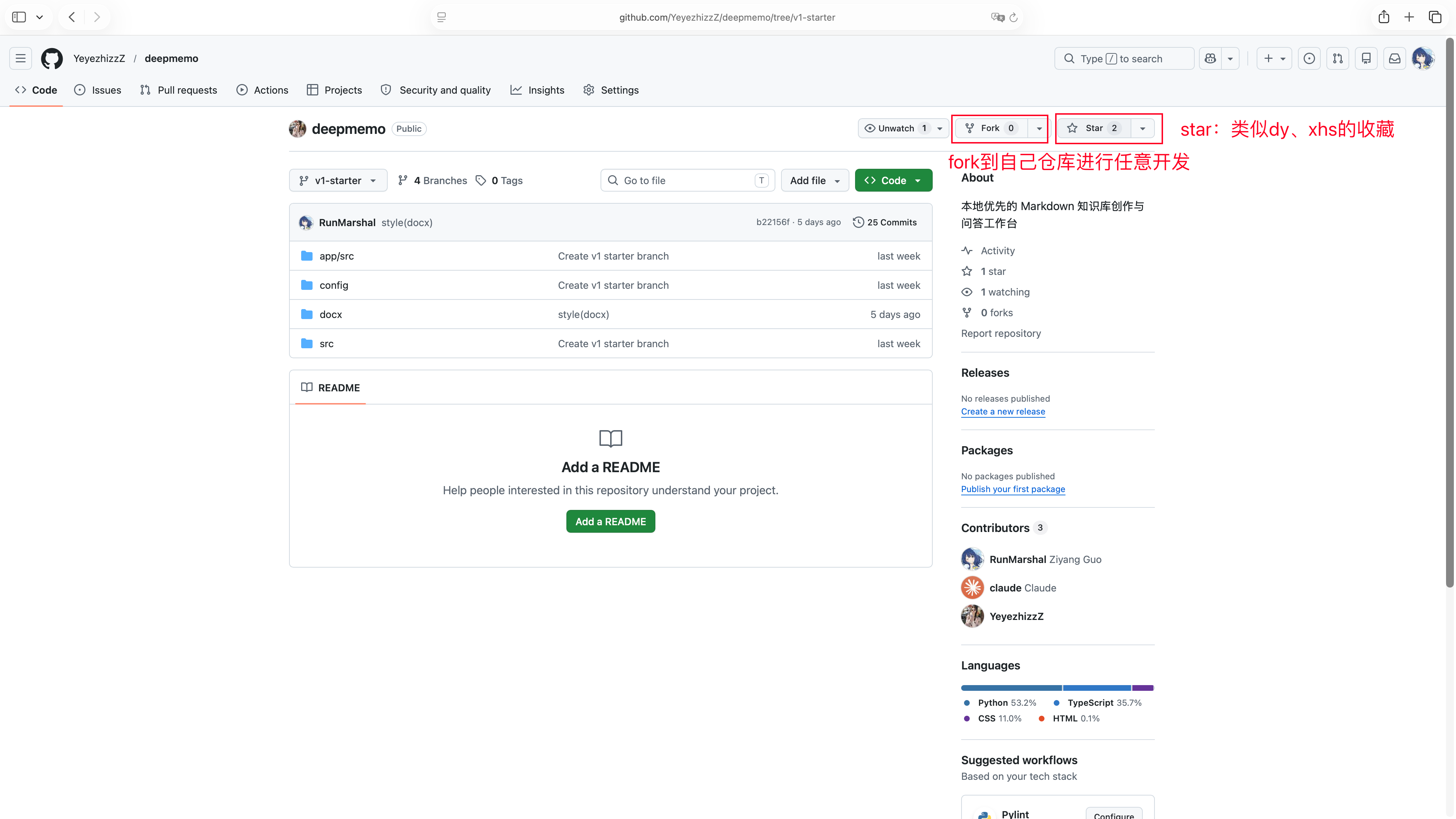
Task: Open the green Code dropdown
Action: [x=894, y=180]
